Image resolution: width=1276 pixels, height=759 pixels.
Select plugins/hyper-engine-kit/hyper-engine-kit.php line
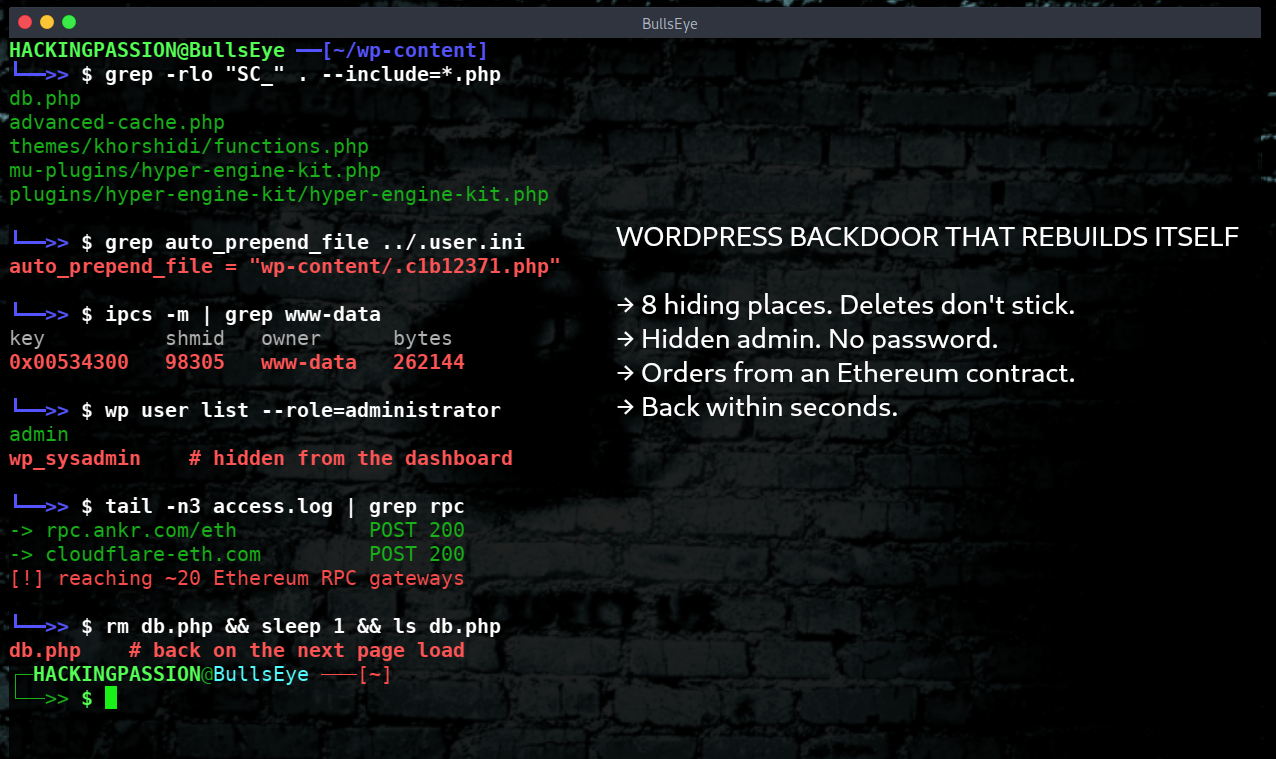click(x=279, y=194)
